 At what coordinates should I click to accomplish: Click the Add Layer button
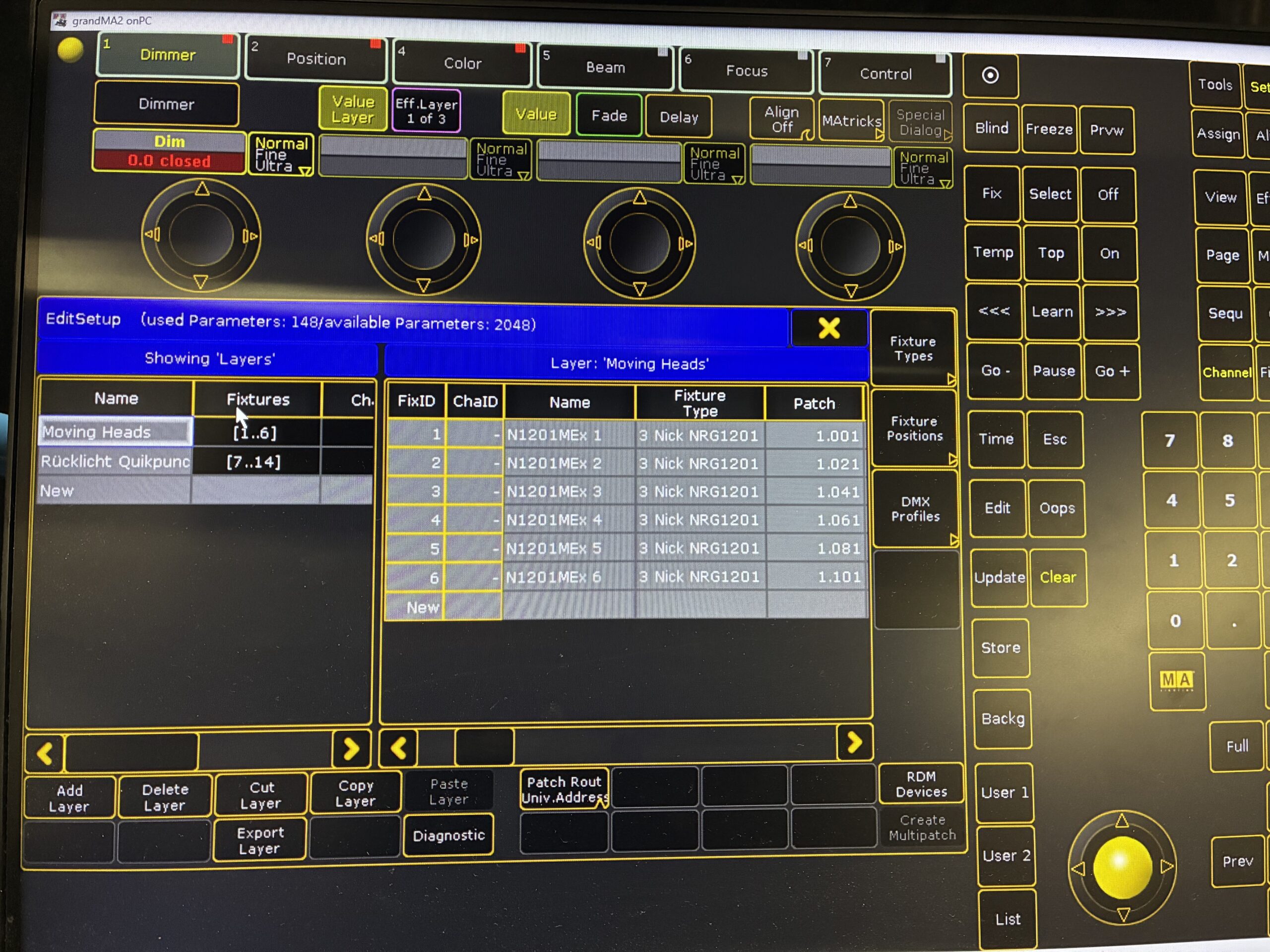(69, 798)
